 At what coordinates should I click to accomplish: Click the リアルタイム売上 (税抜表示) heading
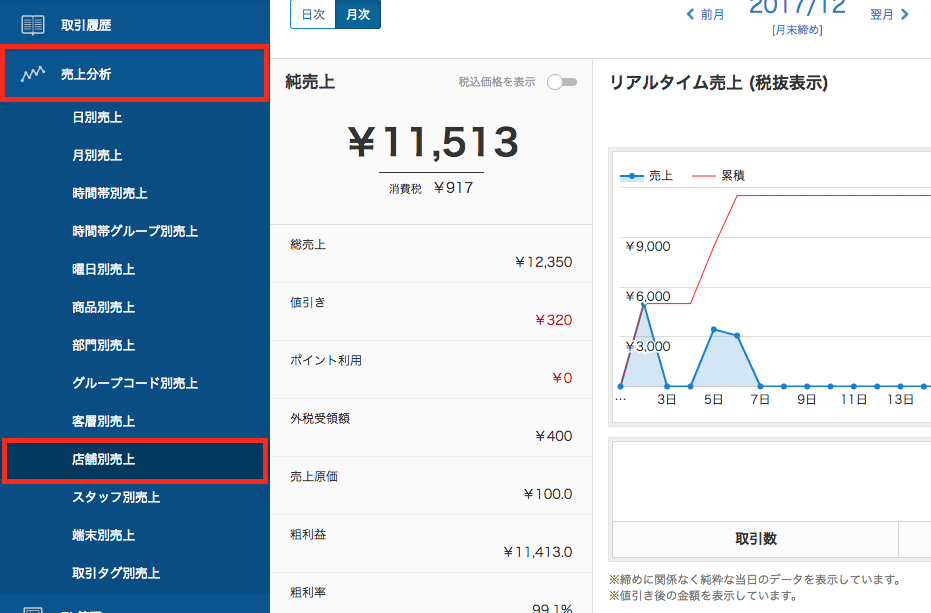718,83
